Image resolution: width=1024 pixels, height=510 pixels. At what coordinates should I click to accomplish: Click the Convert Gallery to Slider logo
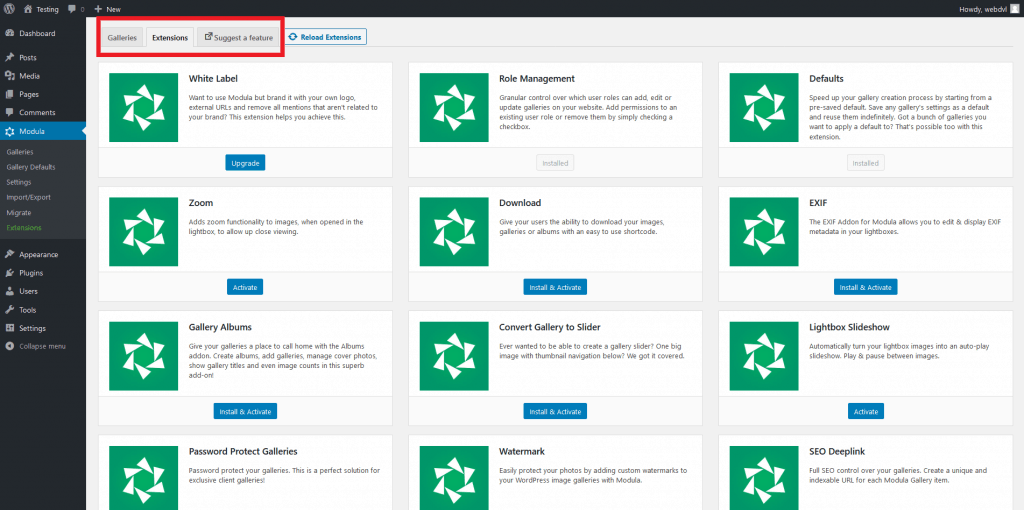tap(454, 356)
